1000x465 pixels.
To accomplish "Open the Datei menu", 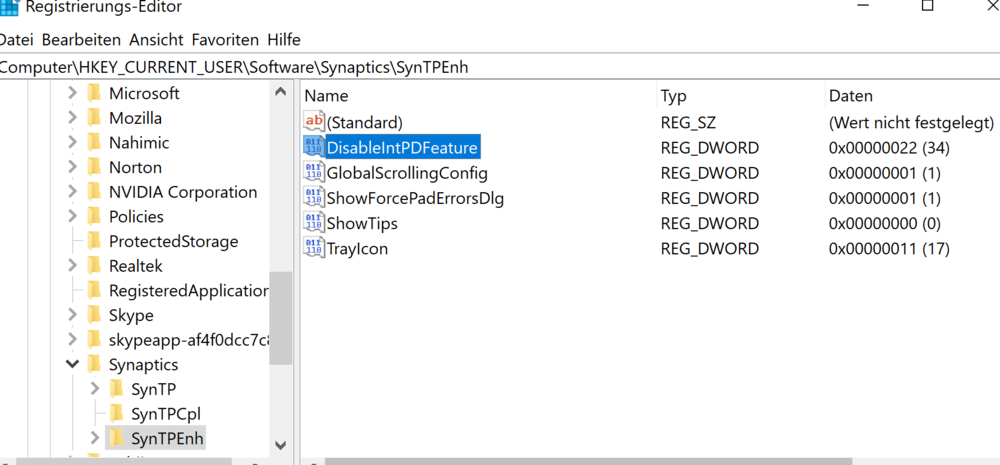I will 16,40.
